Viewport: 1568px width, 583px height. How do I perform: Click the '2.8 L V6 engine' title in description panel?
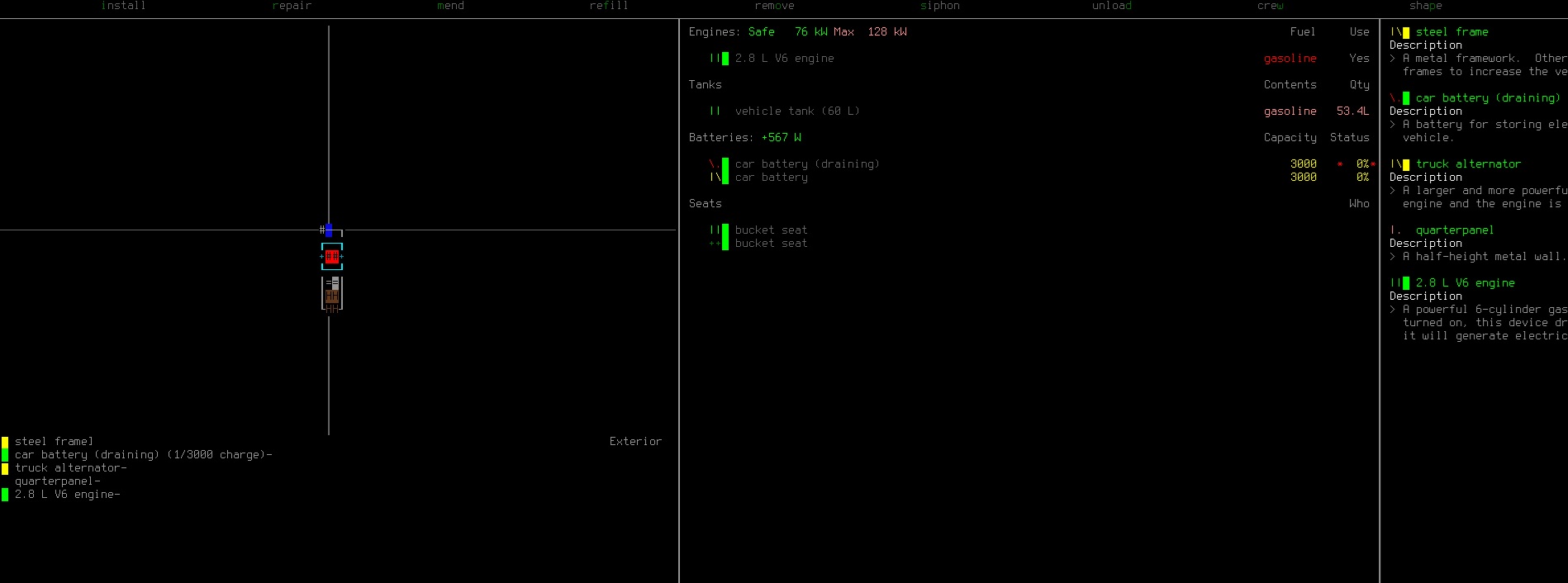coord(1466,283)
